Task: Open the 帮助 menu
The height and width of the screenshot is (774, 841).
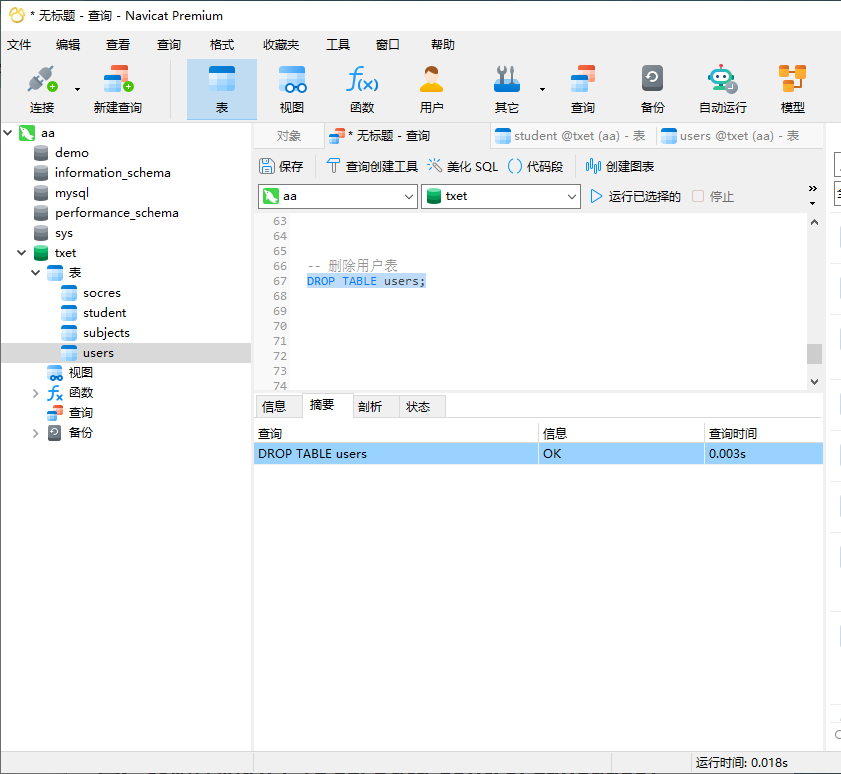Action: 443,45
